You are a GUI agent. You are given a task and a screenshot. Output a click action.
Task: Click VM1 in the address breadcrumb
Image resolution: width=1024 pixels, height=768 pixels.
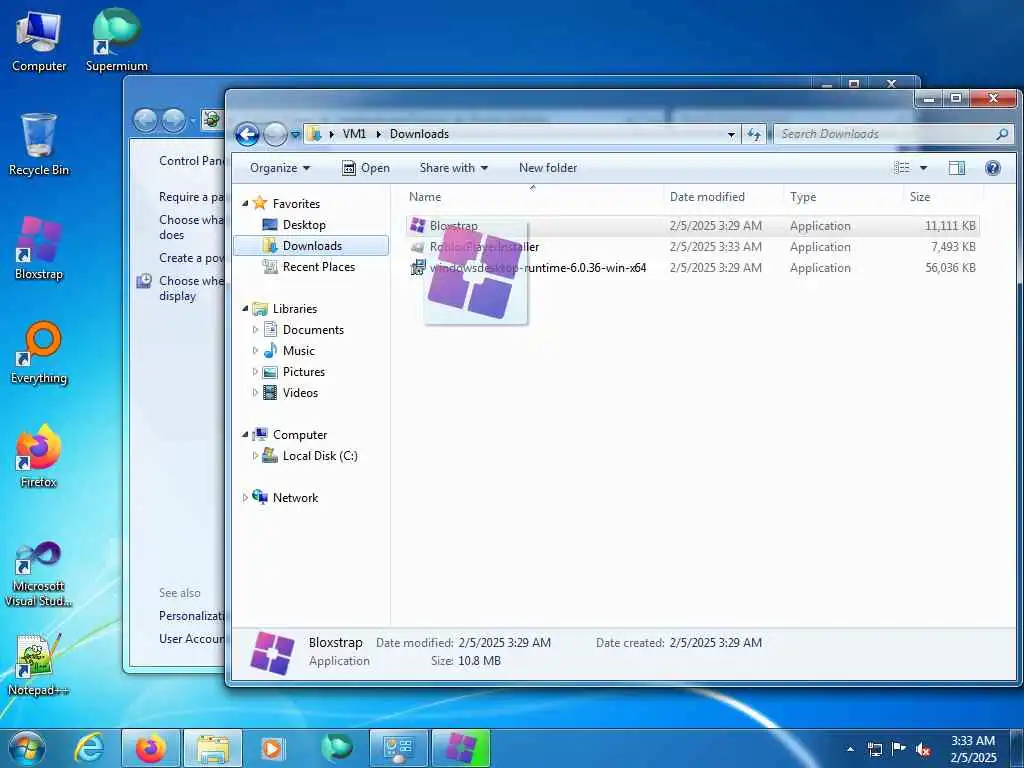(x=354, y=134)
